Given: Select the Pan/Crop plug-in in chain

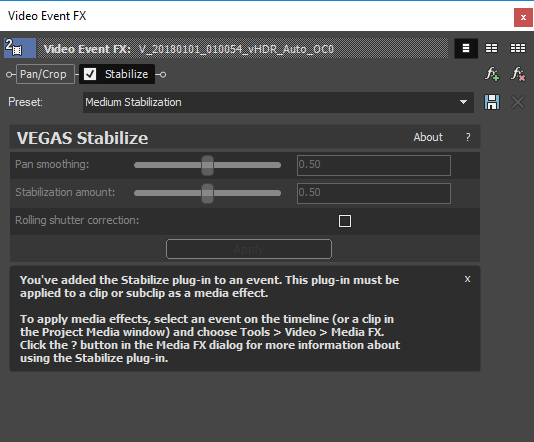Looking at the screenshot, I should [x=45, y=74].
